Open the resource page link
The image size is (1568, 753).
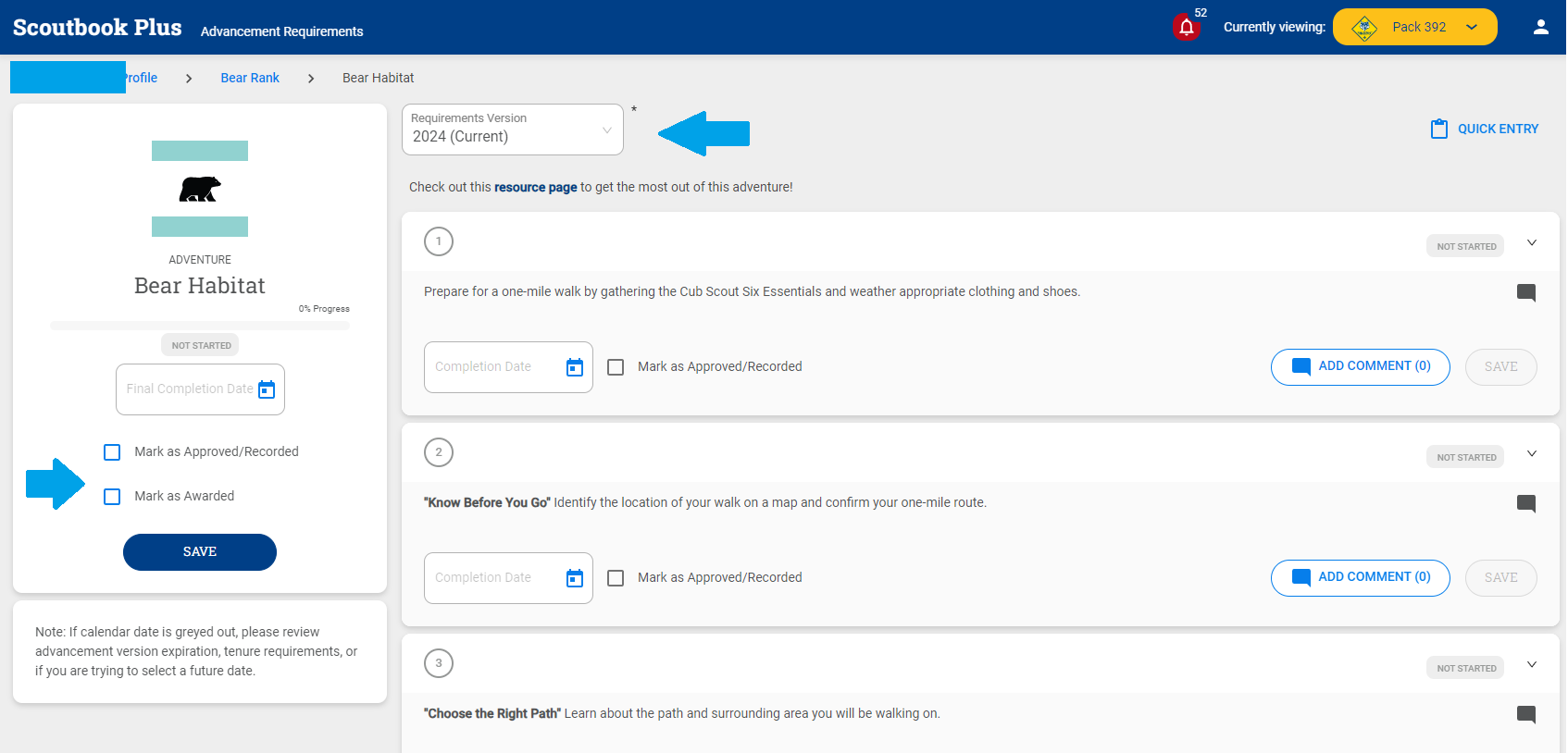click(536, 187)
